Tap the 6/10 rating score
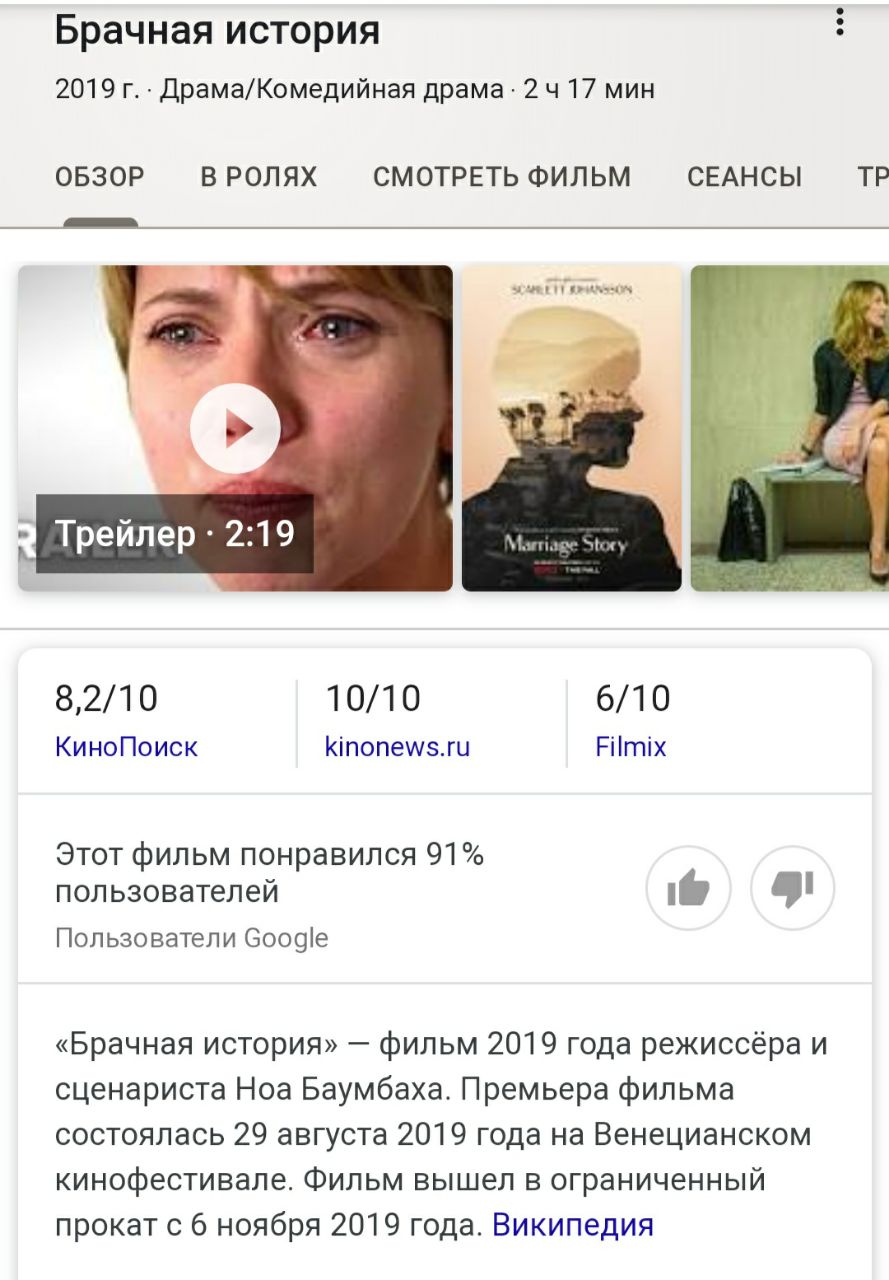Image resolution: width=889 pixels, height=1280 pixels. click(x=633, y=698)
